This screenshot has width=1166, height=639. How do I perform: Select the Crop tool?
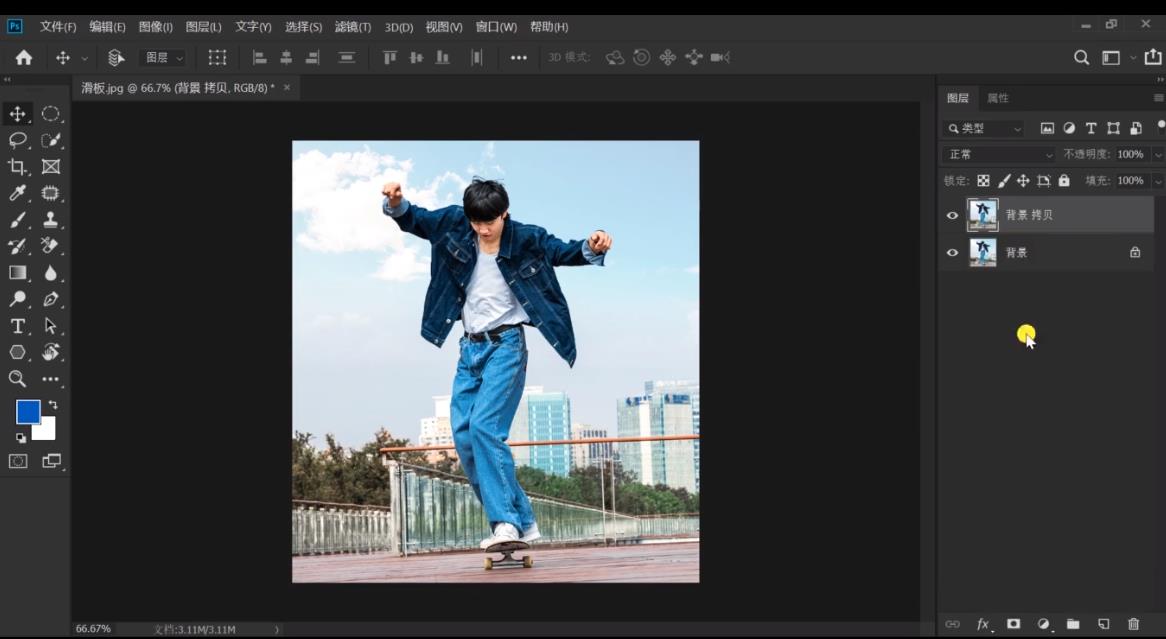pos(18,167)
